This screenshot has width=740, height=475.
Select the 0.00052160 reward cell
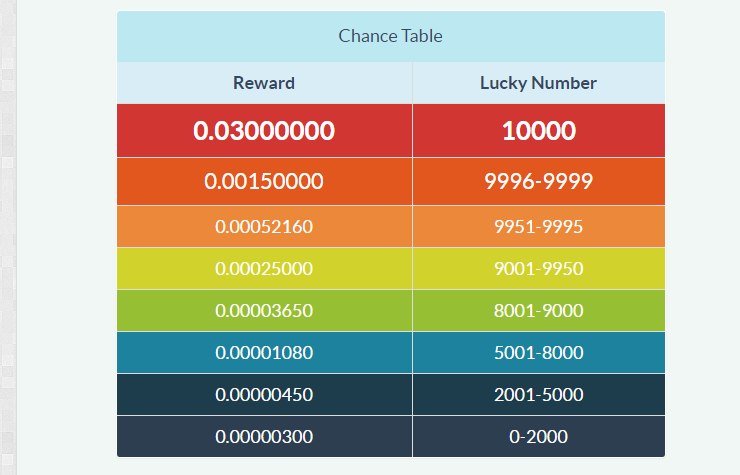point(264,227)
